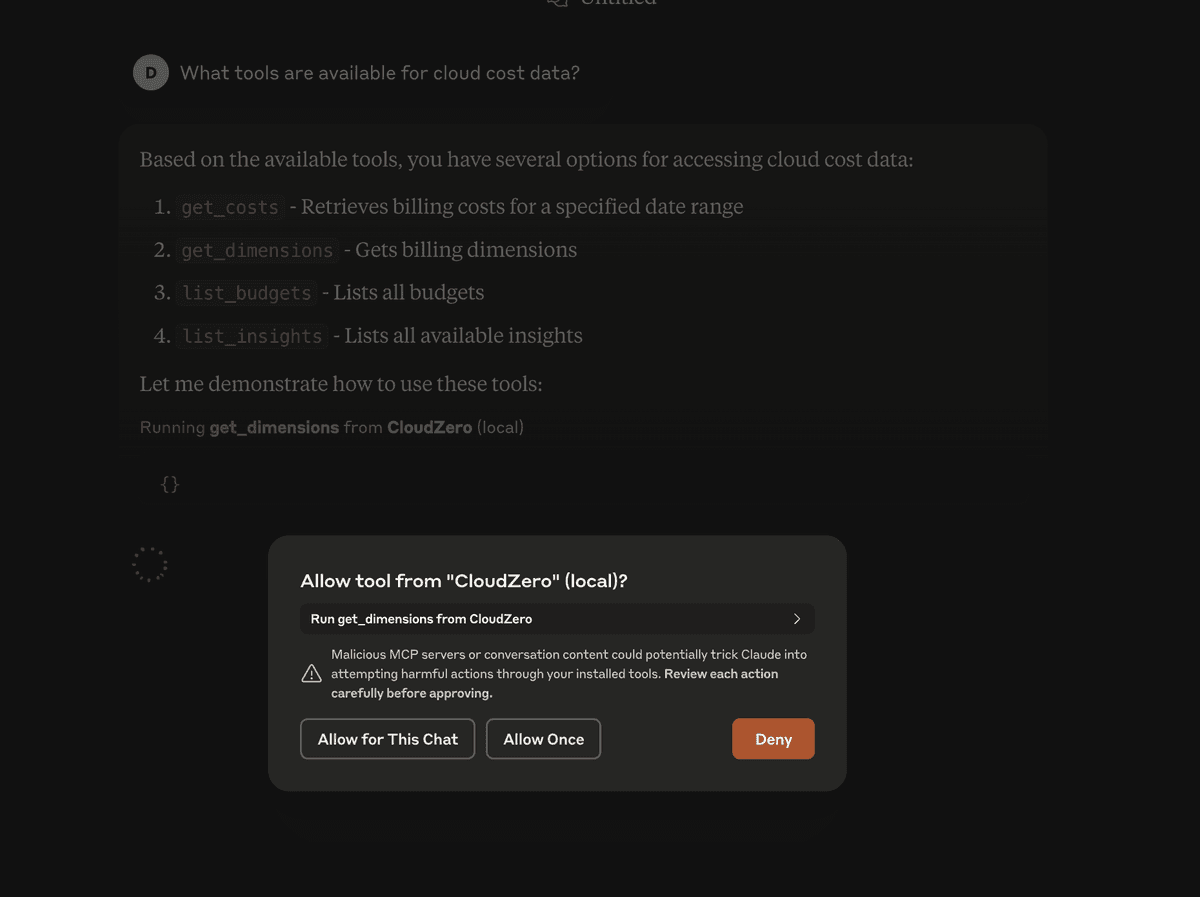Click the Allow tool from CloudZero dialog title
This screenshot has width=1200, height=897.
click(464, 581)
